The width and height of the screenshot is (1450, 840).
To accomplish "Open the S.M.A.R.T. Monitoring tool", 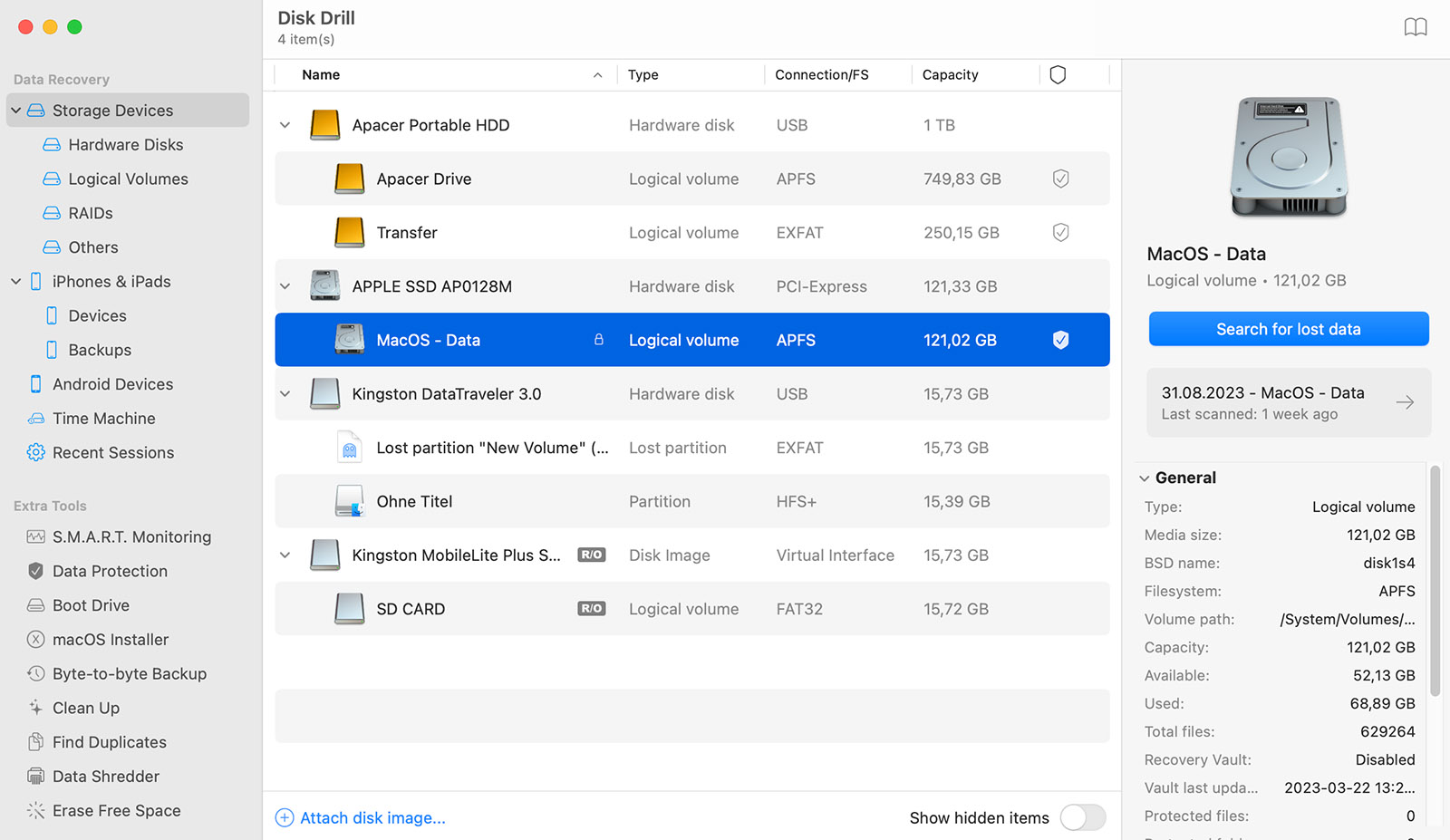I will click(x=130, y=536).
